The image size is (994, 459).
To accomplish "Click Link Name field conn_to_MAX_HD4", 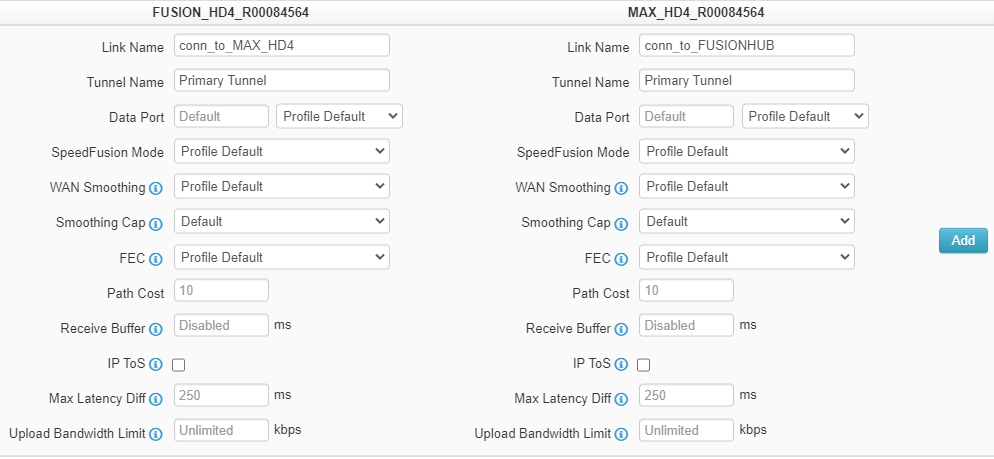I will click(x=281, y=46).
